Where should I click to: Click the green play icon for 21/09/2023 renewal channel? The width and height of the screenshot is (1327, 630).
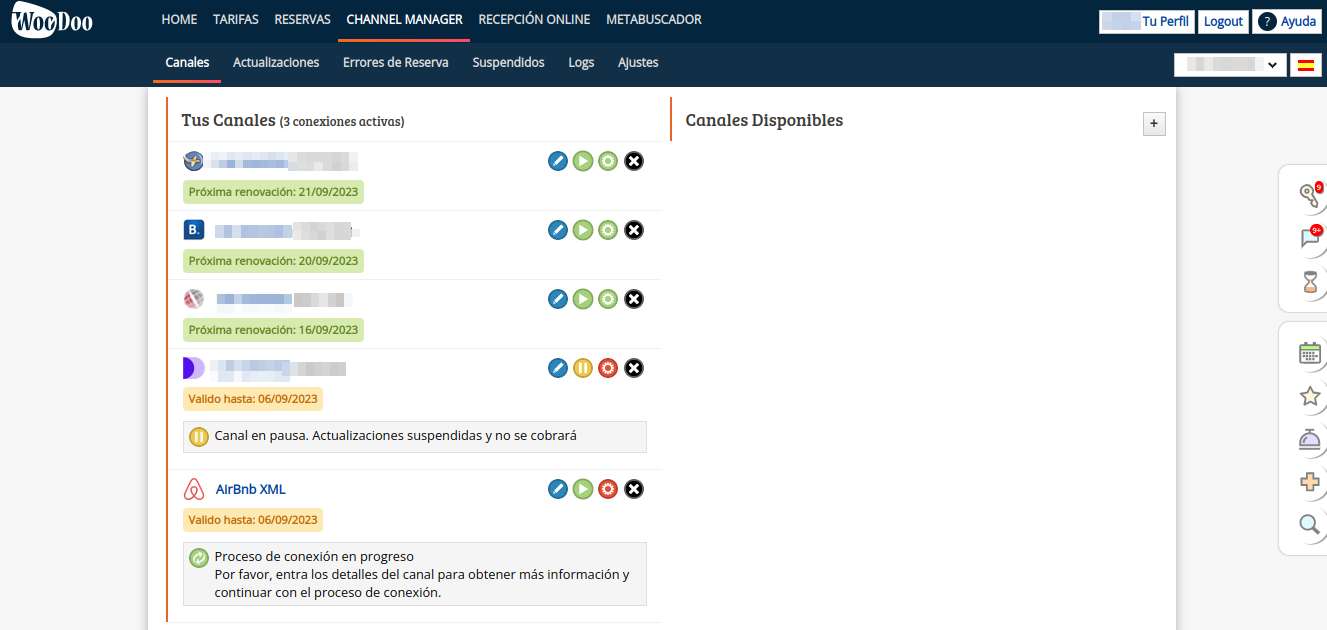(x=583, y=161)
